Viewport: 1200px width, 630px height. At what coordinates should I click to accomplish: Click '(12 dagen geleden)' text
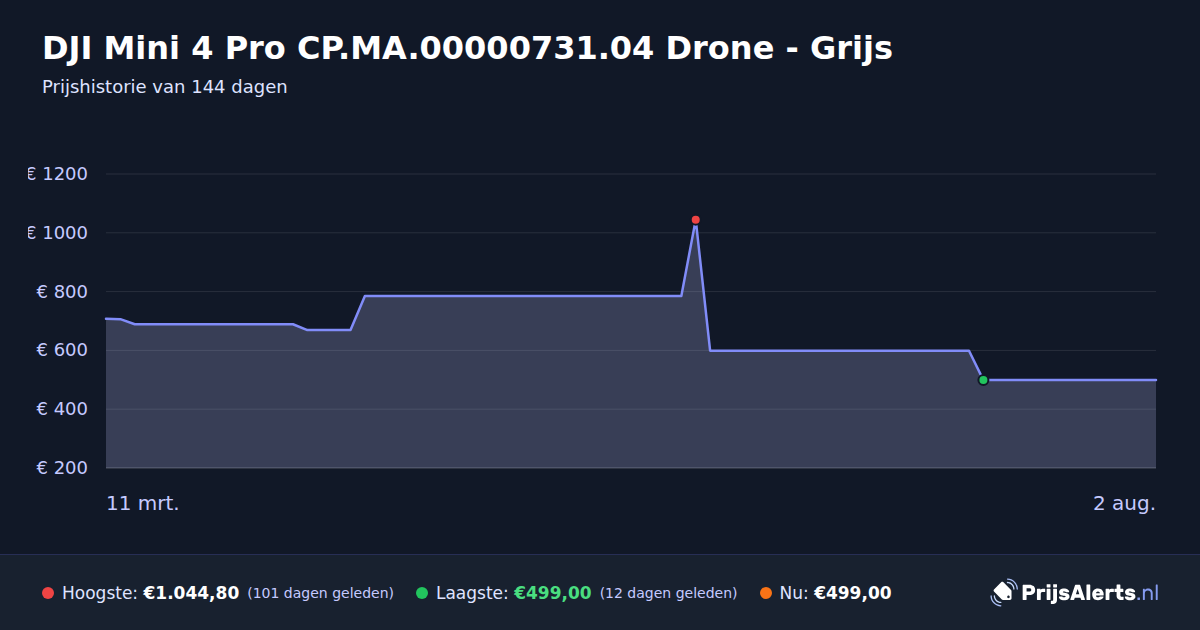click(x=668, y=593)
